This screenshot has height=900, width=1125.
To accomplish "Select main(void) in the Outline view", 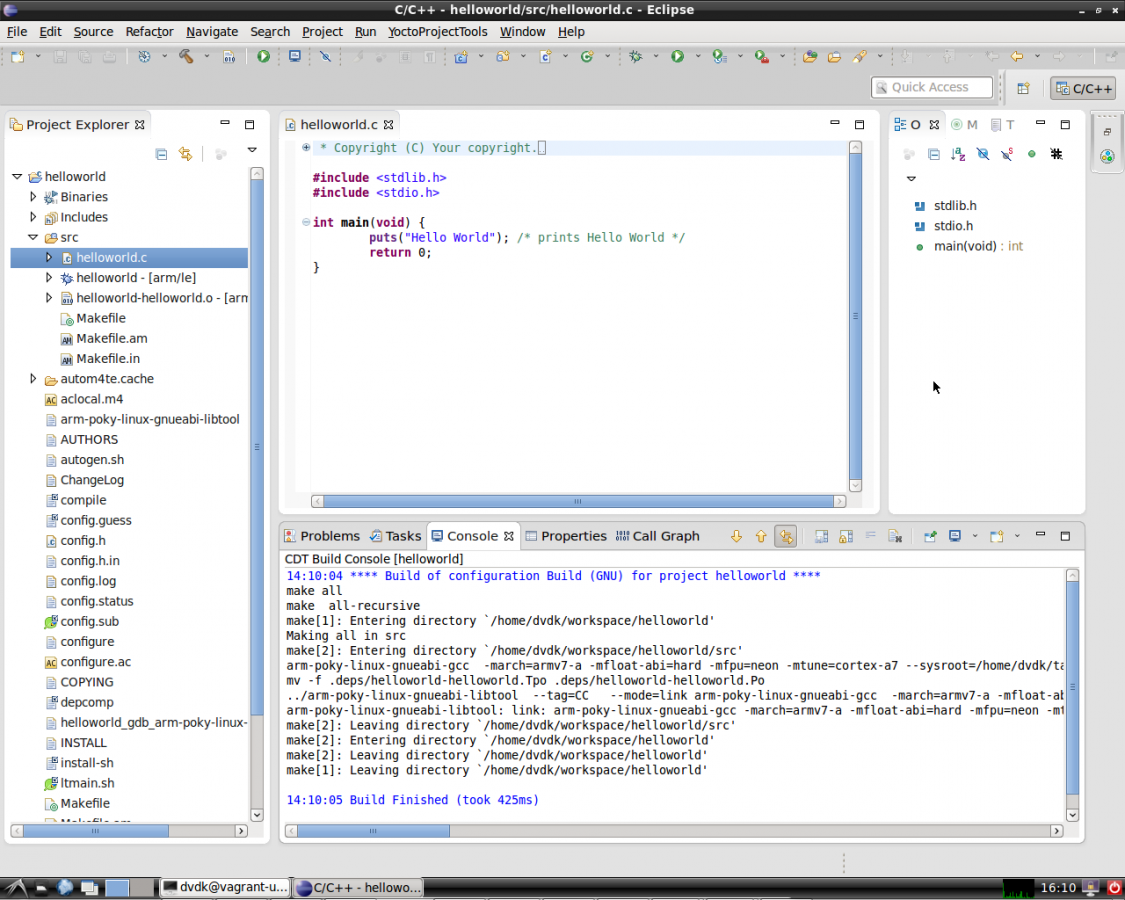I will (x=964, y=246).
